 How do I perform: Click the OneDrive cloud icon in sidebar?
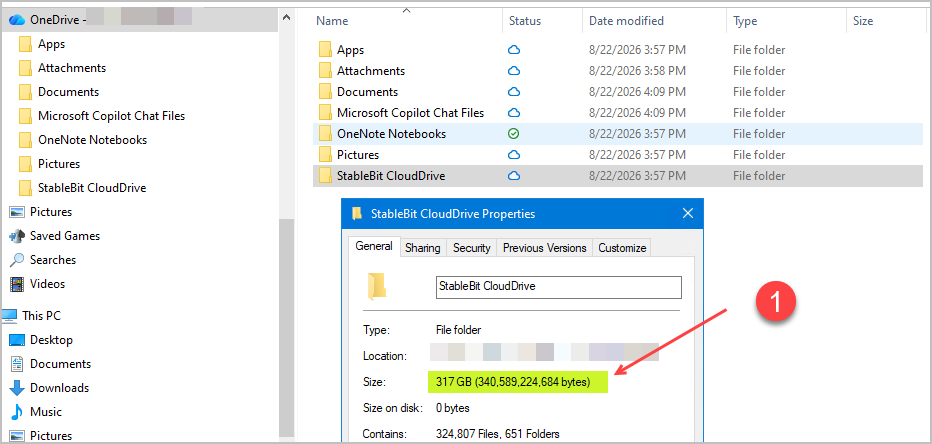[x=17, y=20]
